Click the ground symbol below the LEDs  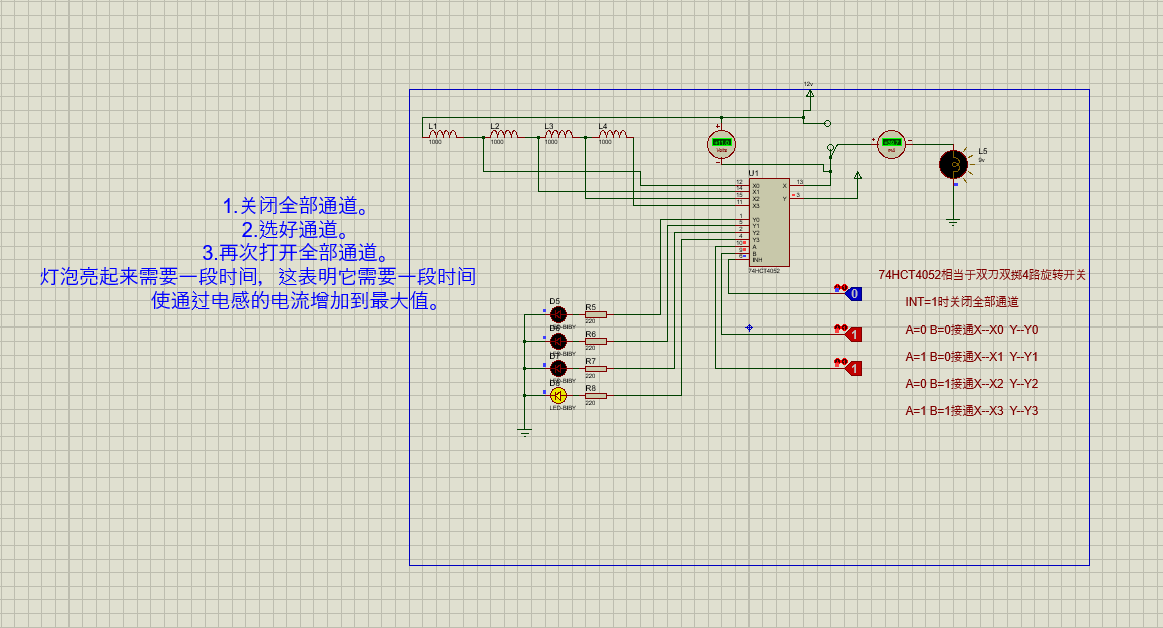pyautogui.click(x=524, y=433)
